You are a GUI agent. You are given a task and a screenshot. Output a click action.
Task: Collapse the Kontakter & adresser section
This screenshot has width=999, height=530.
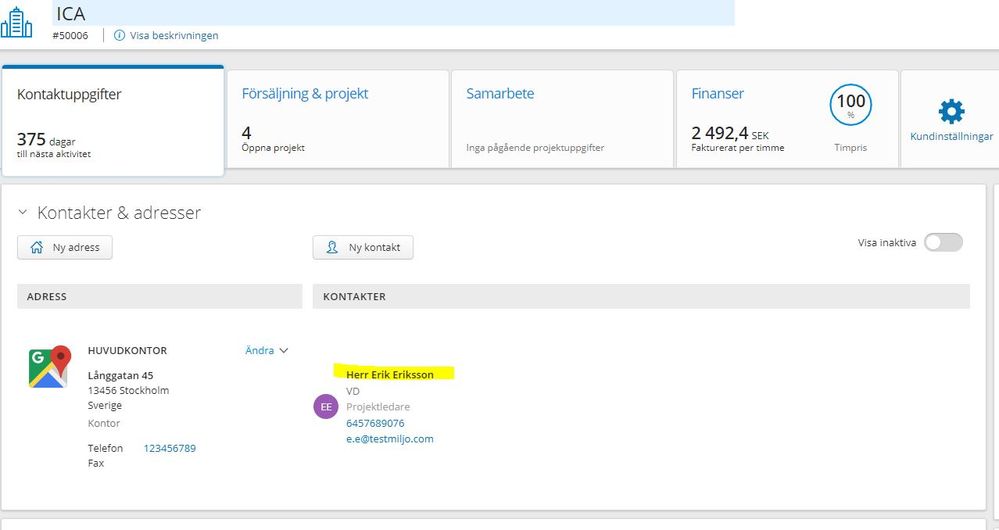23,212
